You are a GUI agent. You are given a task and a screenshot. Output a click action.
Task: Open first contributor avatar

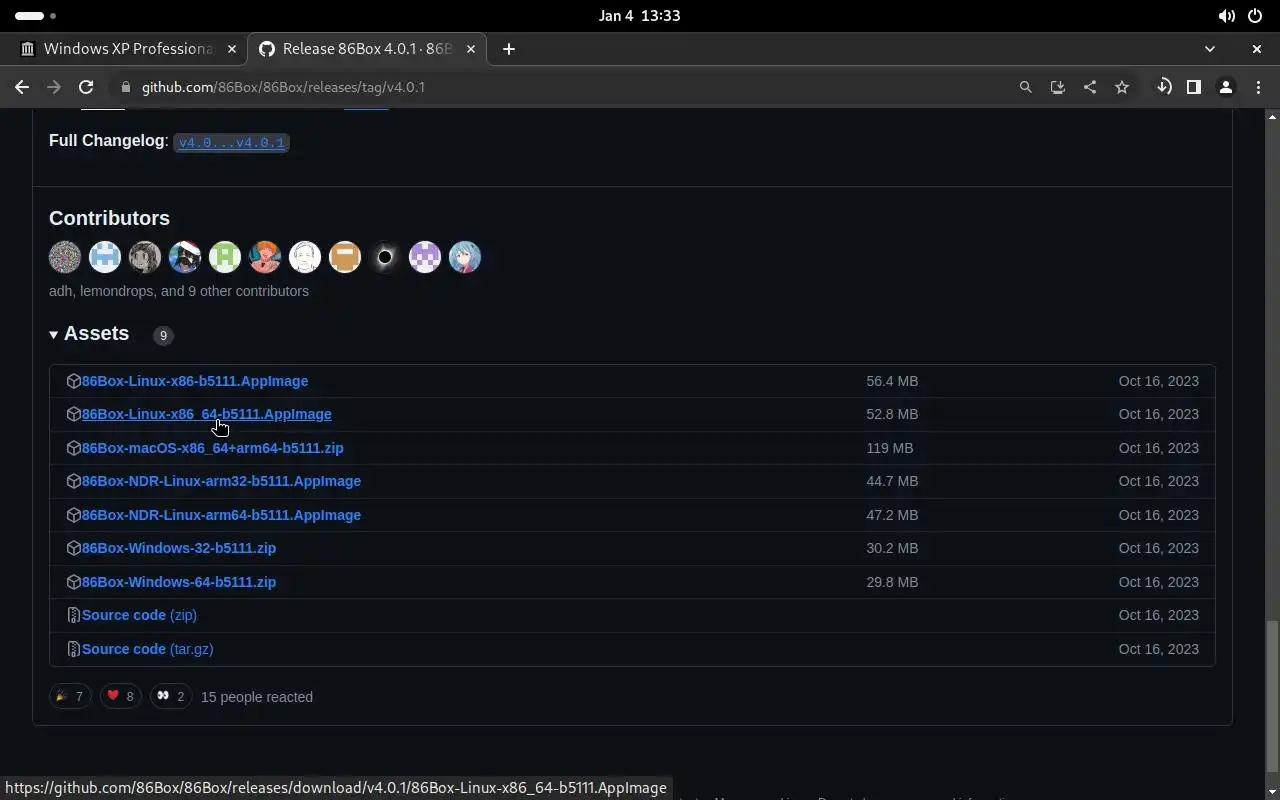(65, 257)
